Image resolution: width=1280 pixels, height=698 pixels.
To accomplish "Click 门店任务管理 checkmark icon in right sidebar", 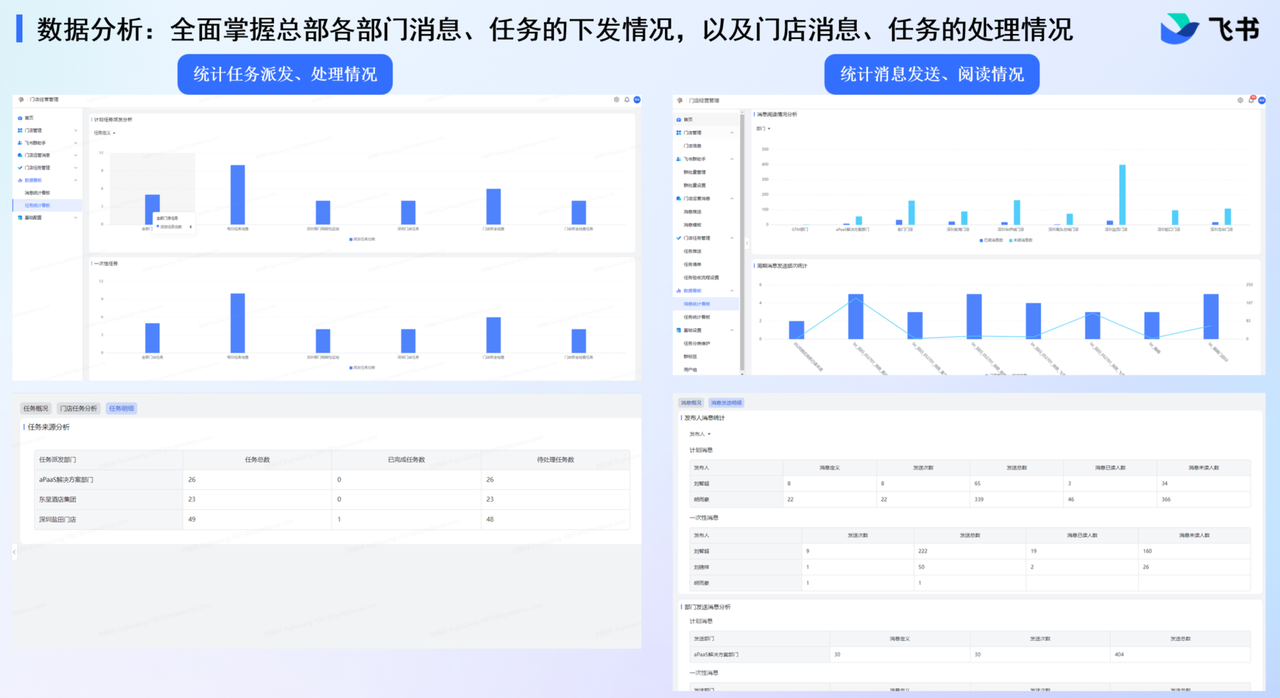I will pos(679,238).
